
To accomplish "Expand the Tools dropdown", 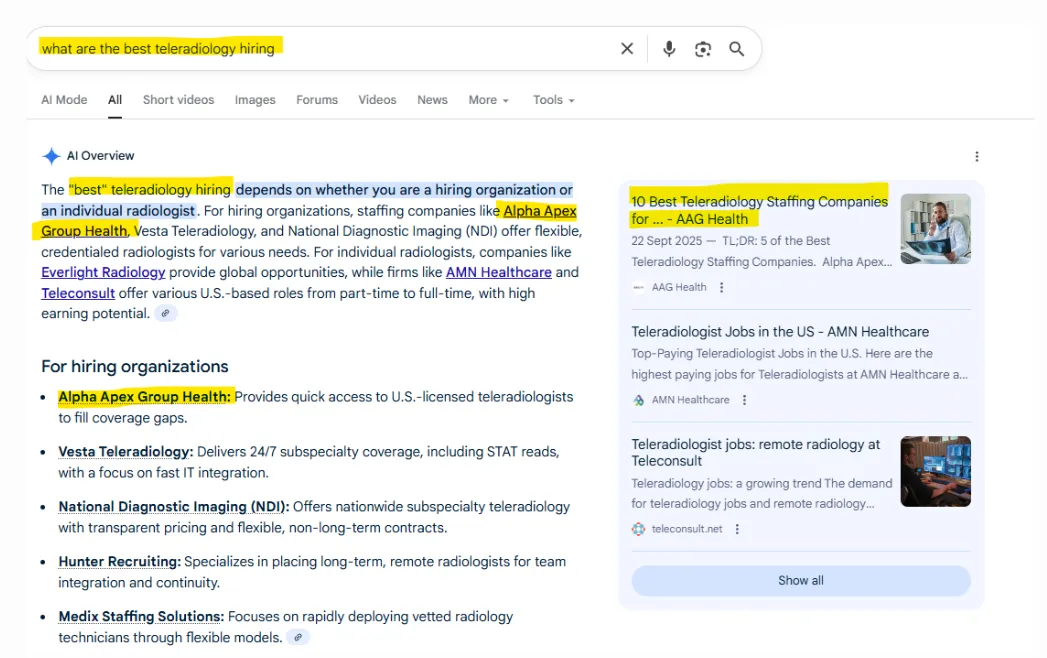I will tap(554, 100).
